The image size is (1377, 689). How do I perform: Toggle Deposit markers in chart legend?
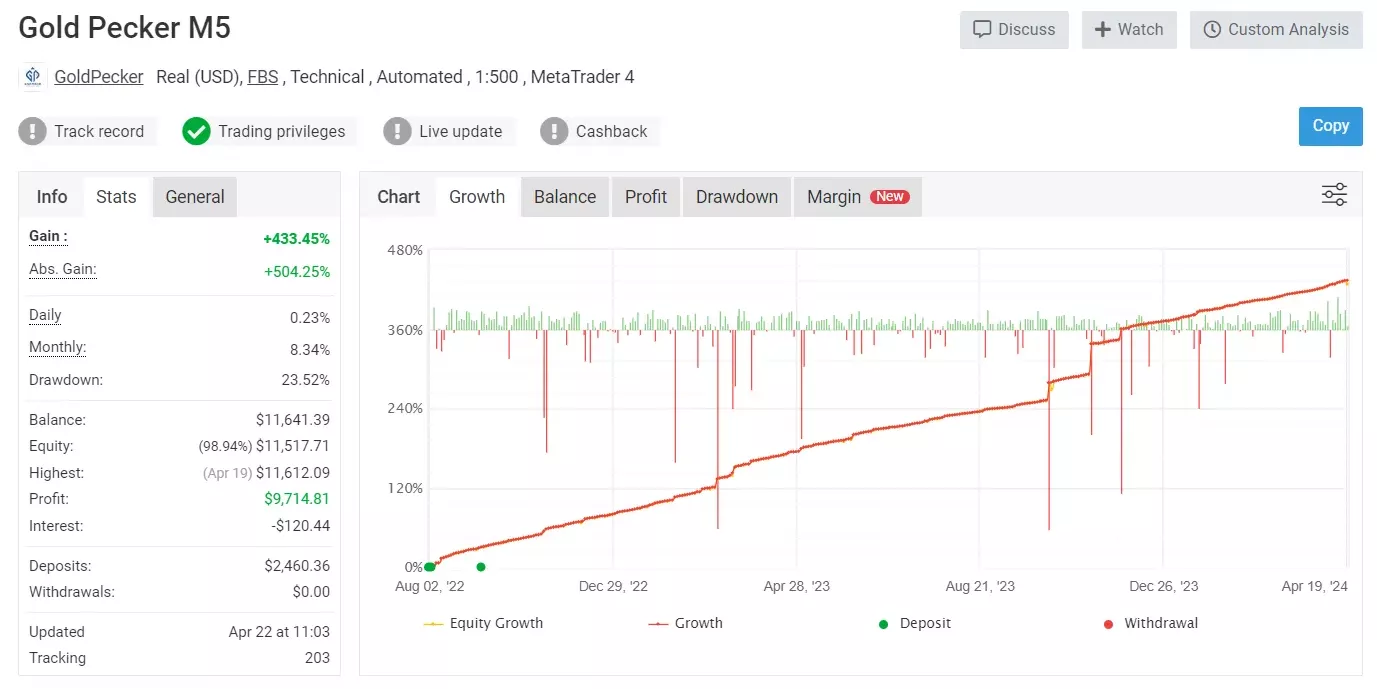[914, 623]
